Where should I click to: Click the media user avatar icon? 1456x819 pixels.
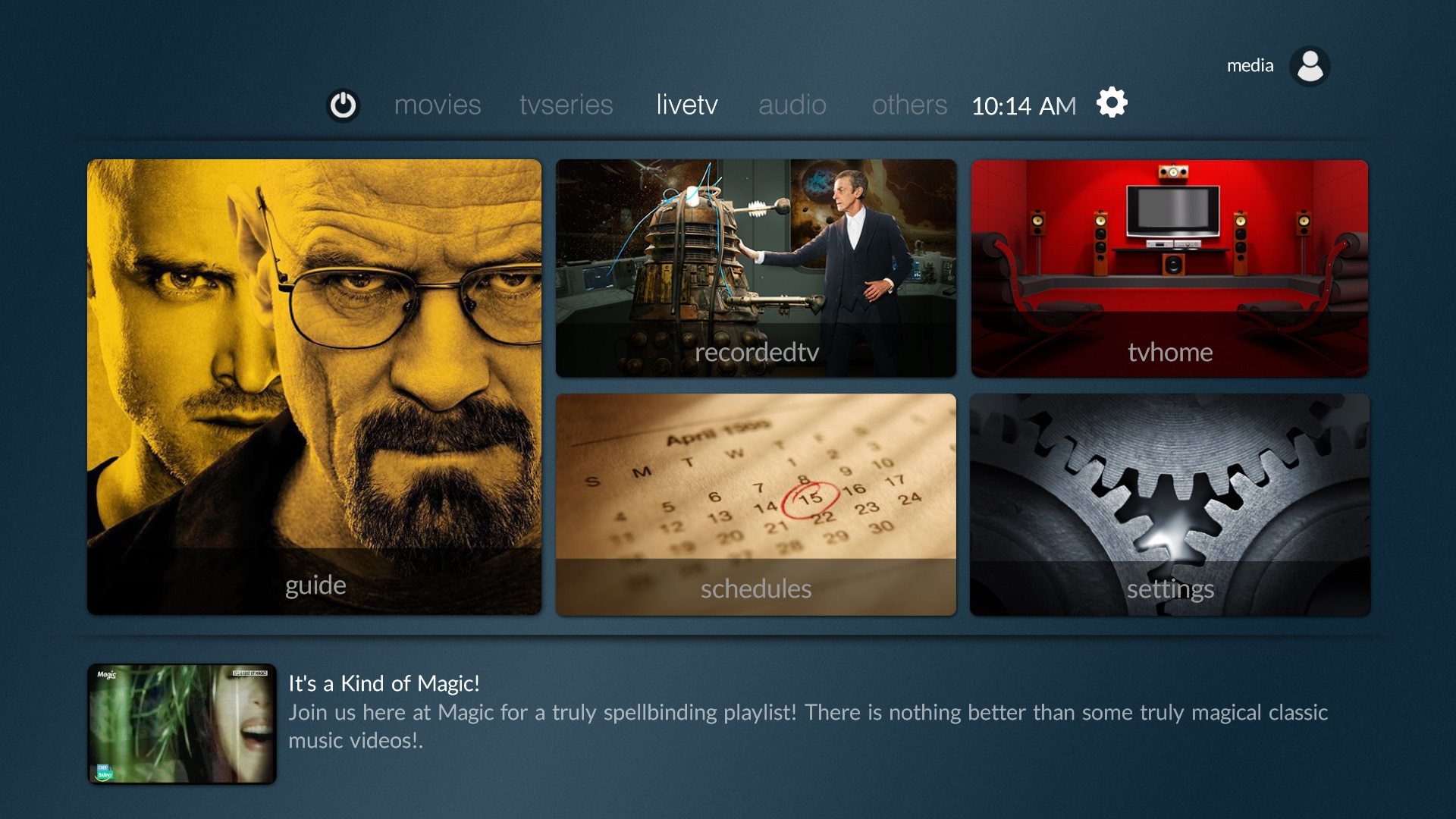pos(1310,66)
